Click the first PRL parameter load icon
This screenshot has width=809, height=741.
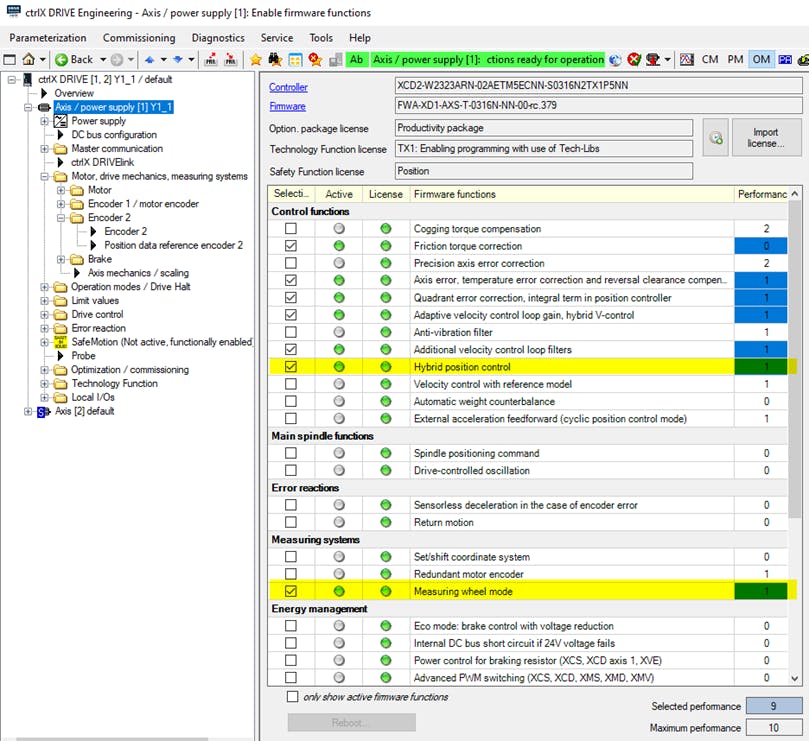tap(211, 60)
